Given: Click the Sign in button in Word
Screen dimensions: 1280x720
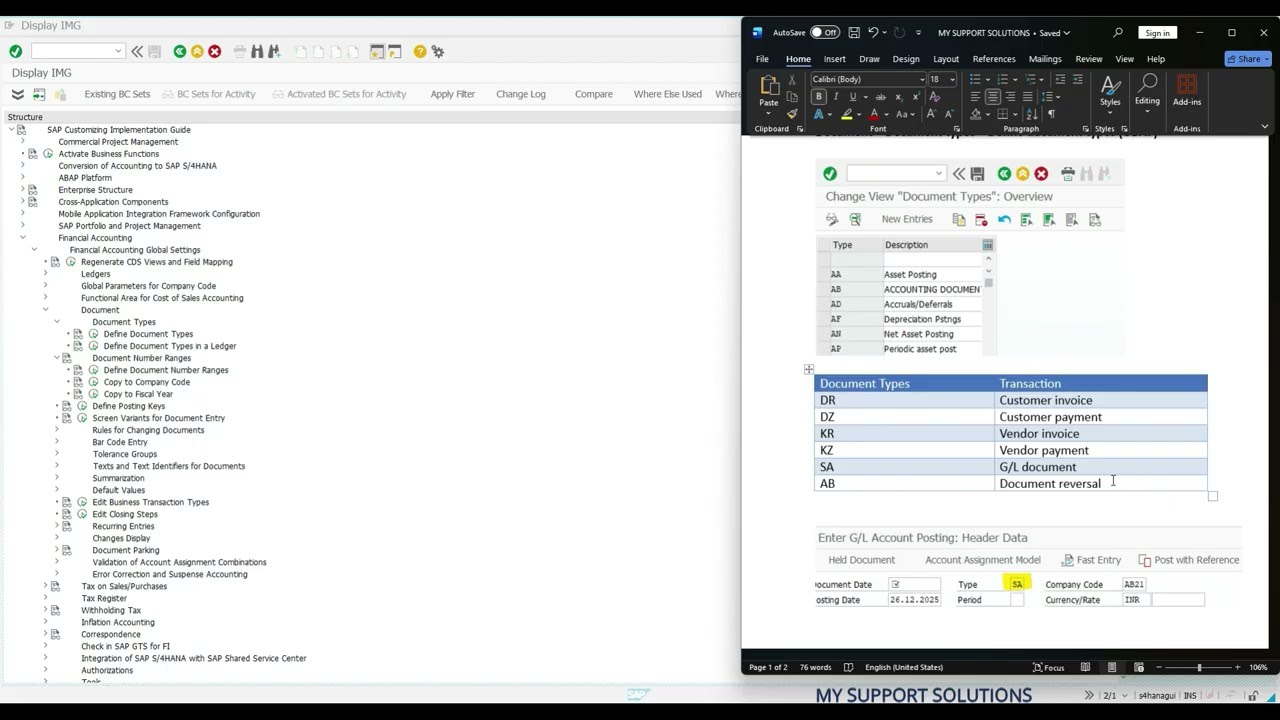Looking at the screenshot, I should coord(1157,33).
